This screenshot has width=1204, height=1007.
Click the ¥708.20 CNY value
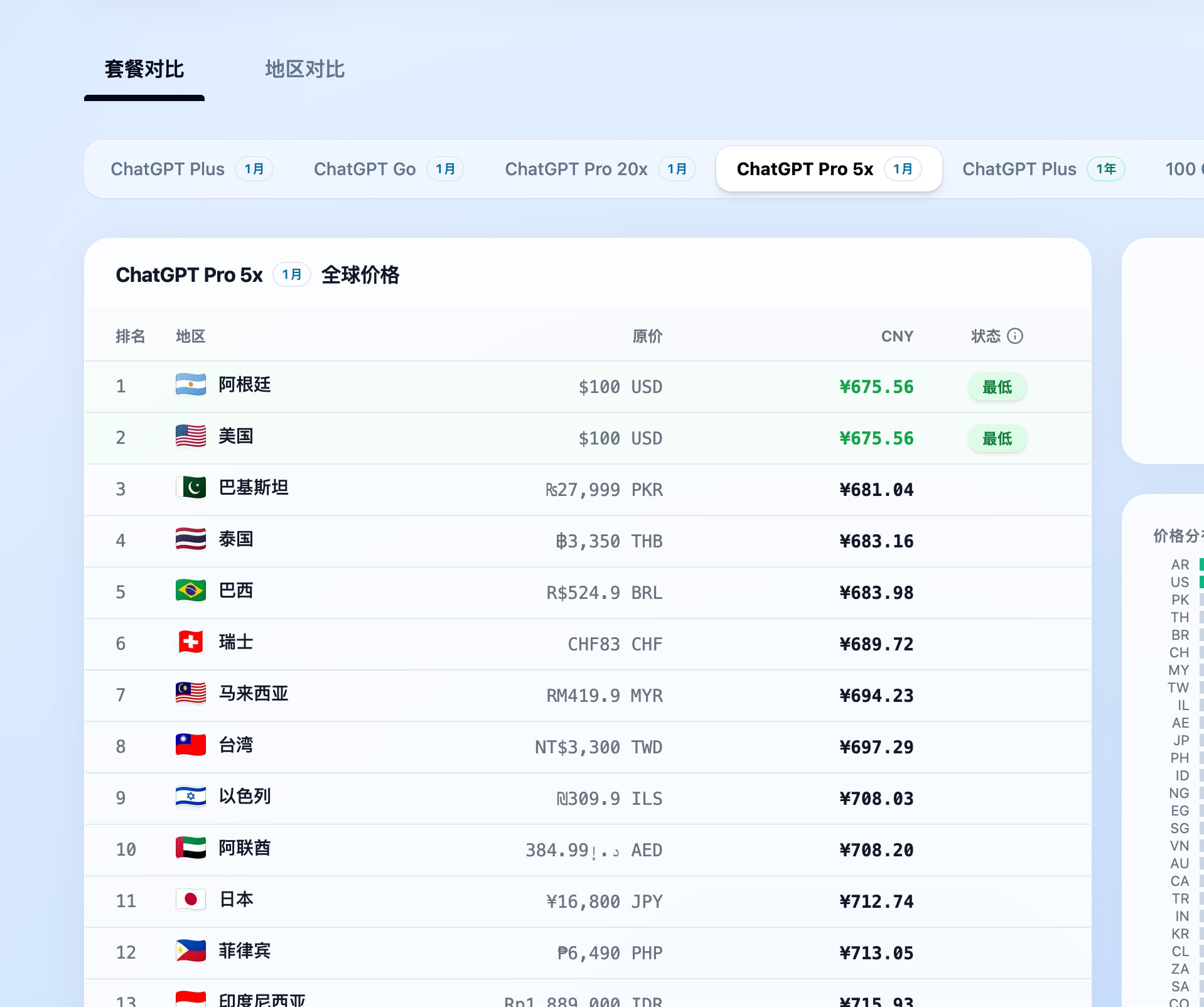tap(876, 850)
